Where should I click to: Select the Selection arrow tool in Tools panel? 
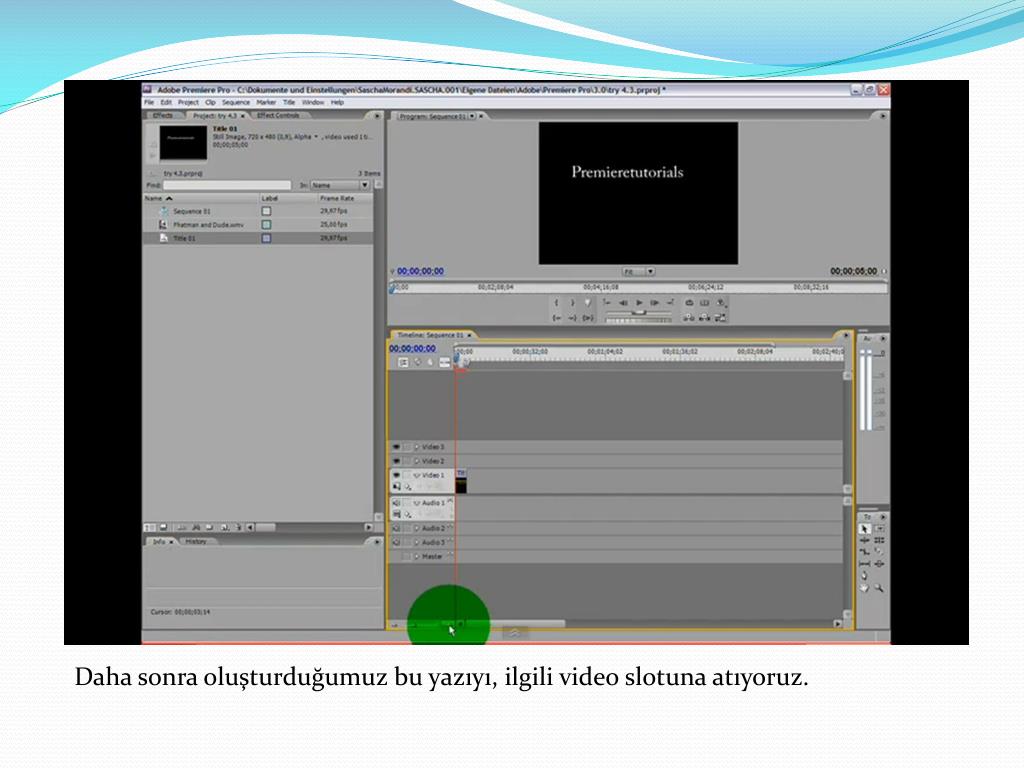click(865, 529)
